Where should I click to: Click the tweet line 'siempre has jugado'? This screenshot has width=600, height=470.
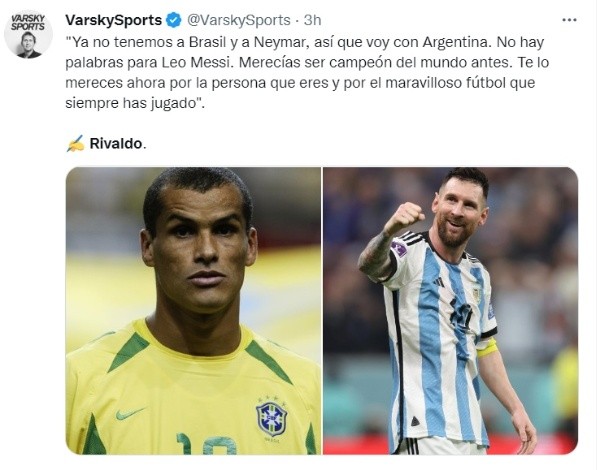click(x=135, y=103)
